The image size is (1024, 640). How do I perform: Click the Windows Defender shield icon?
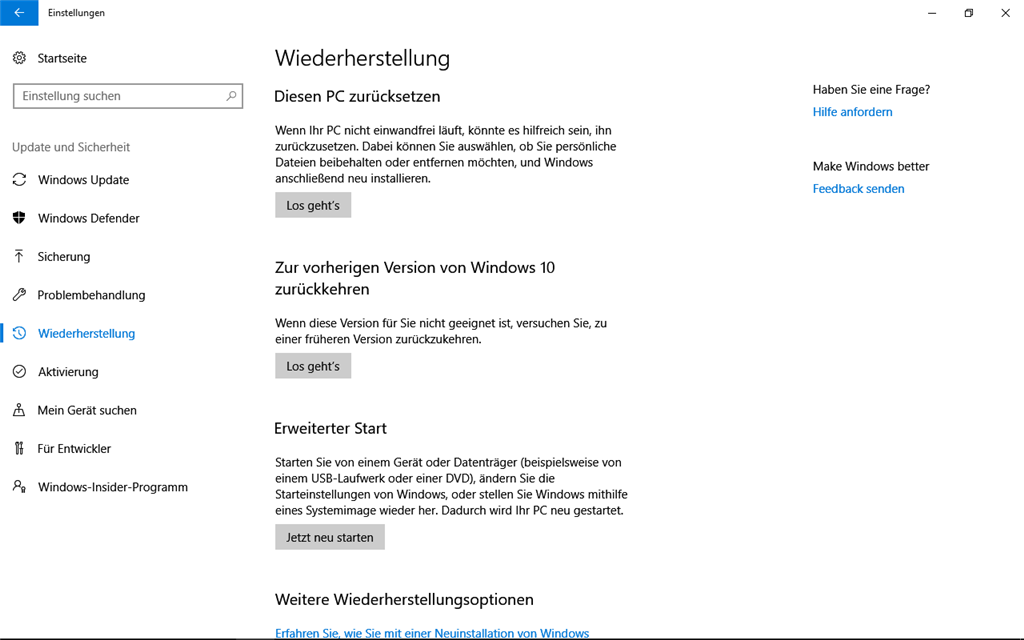tap(19, 218)
